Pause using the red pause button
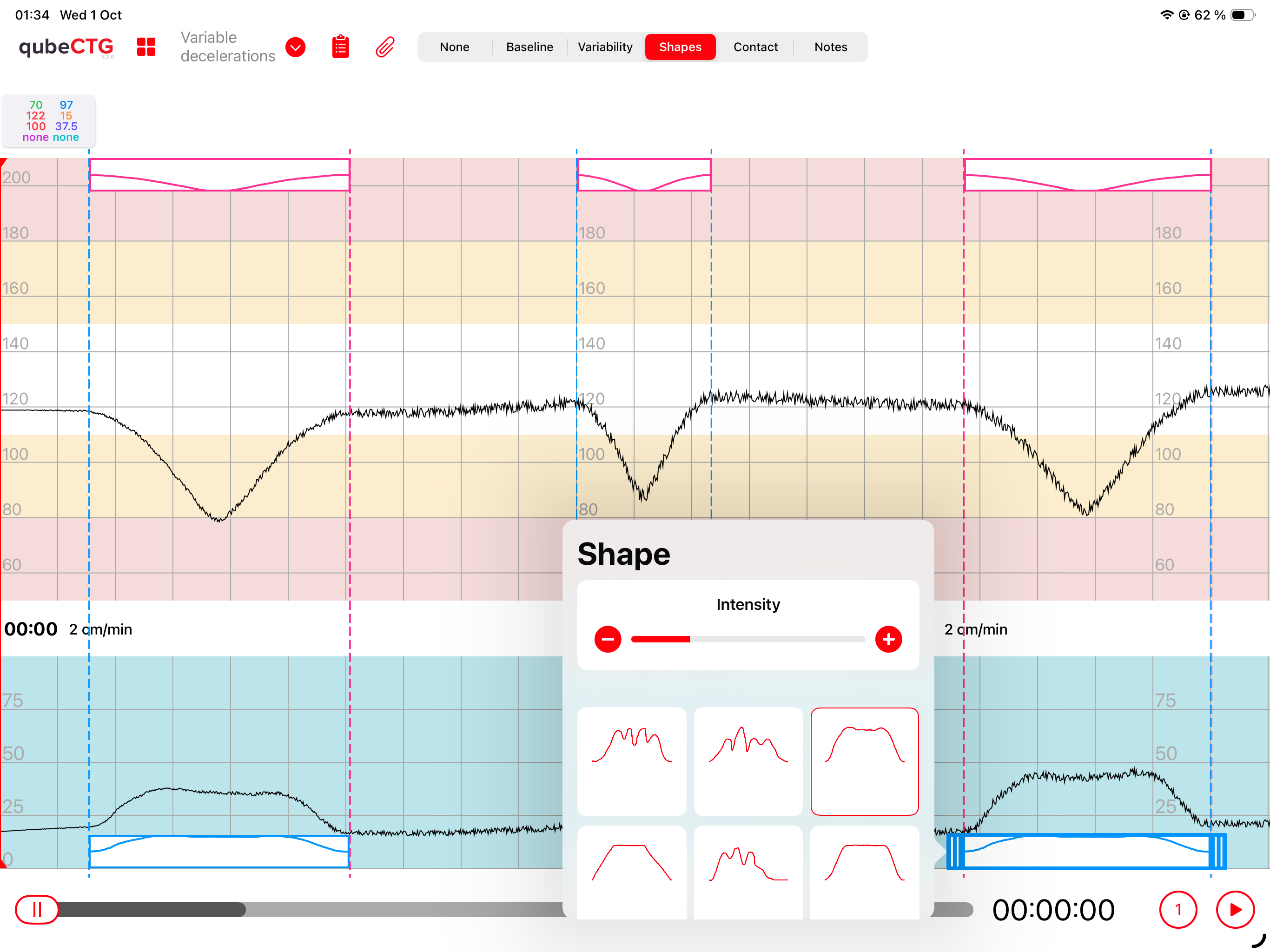1270x952 pixels. [x=36, y=910]
